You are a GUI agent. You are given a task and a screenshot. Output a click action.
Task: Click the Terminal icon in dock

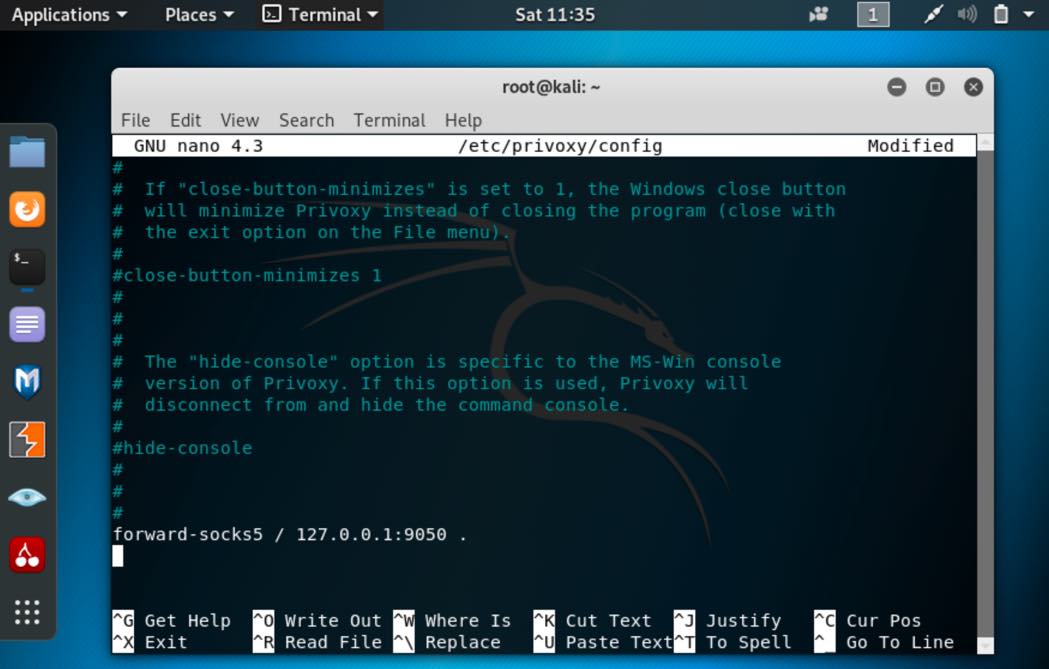pos(27,267)
